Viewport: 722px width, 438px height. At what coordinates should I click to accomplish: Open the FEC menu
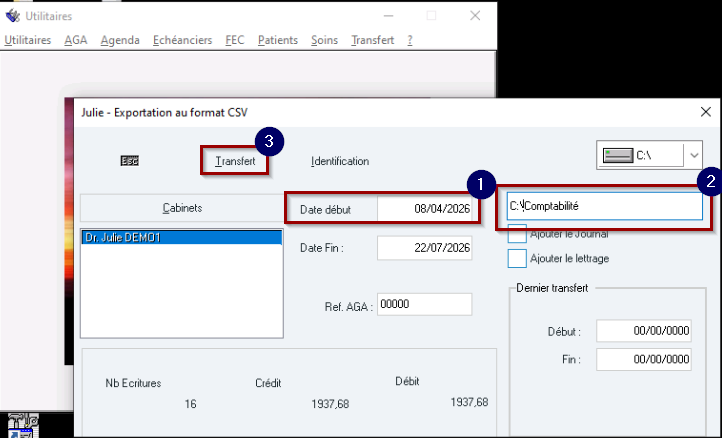coord(235,40)
